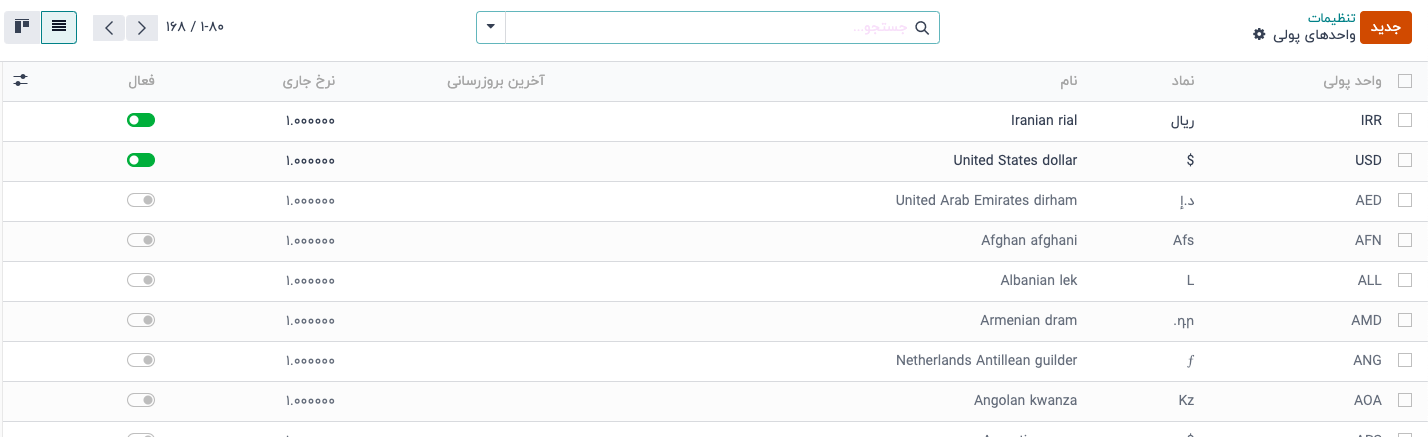Viewport: 1428px width, 437px height.
Task: Expand the search filter dropdown arrow
Action: 491,28
